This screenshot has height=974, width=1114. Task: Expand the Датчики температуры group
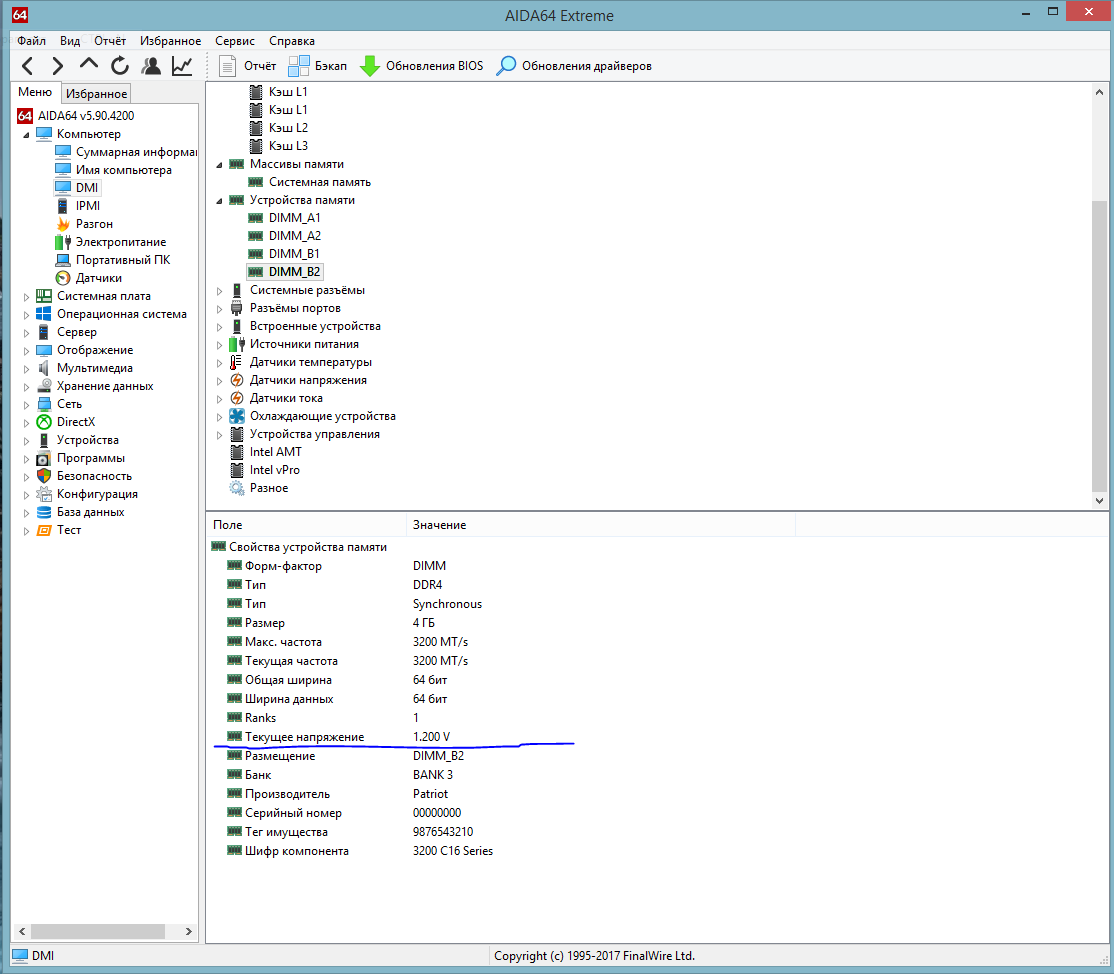pyautogui.click(x=220, y=363)
